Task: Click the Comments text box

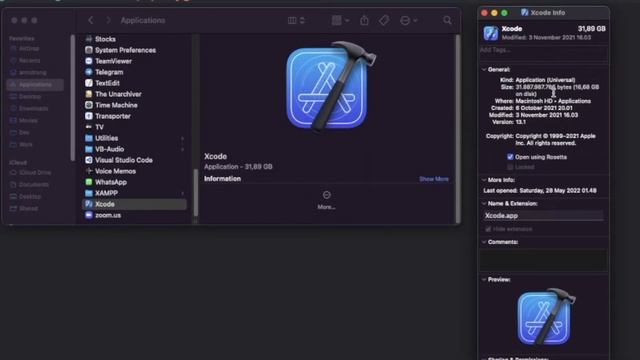Action: tap(543, 260)
